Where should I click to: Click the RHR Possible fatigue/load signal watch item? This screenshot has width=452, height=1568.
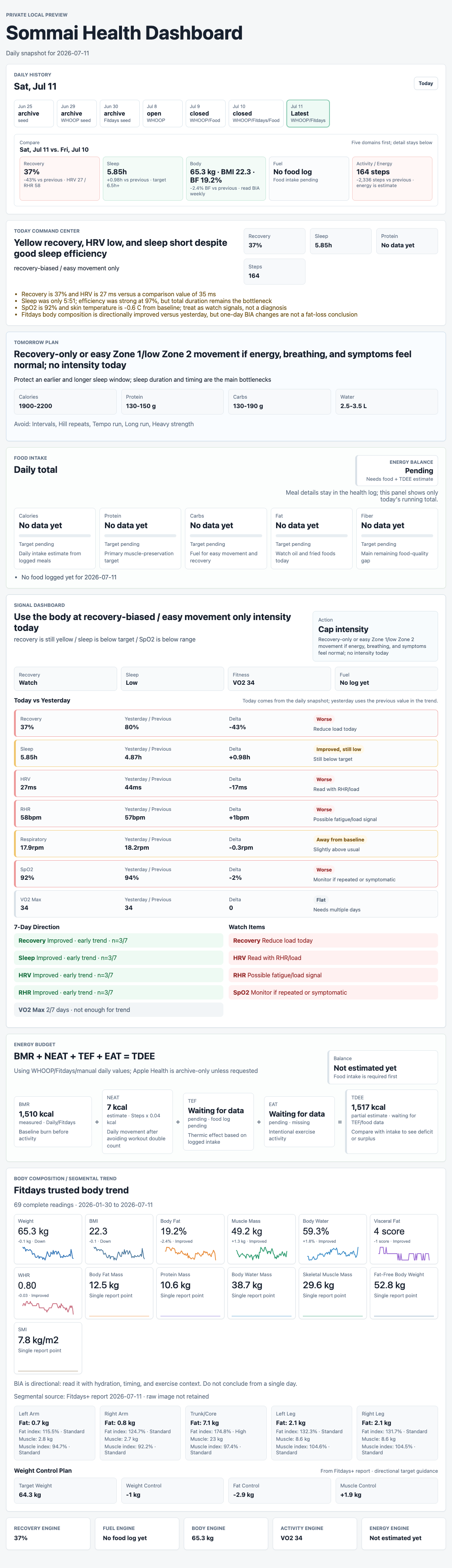[x=333, y=975]
